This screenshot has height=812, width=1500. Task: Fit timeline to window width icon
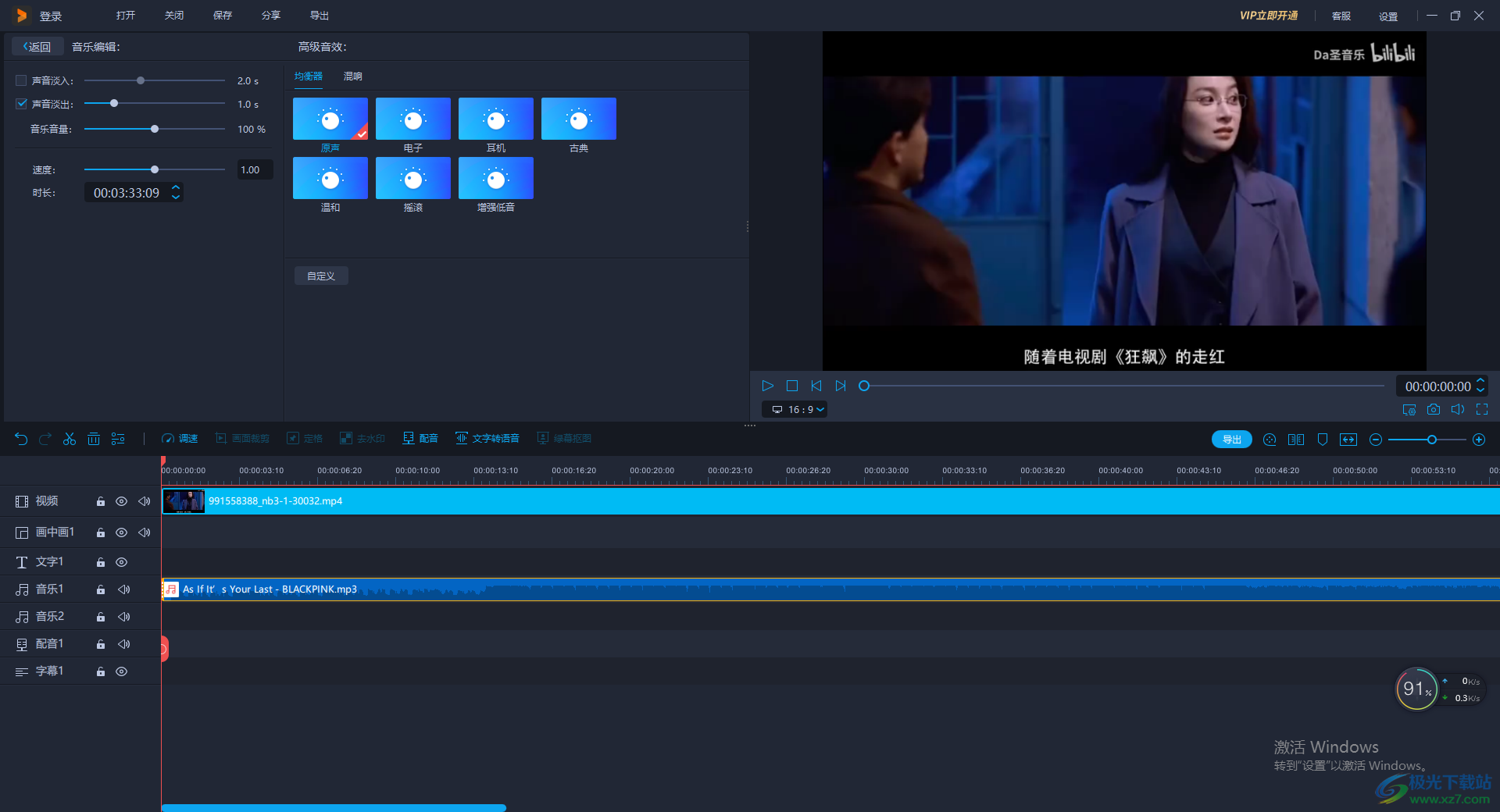point(1348,440)
